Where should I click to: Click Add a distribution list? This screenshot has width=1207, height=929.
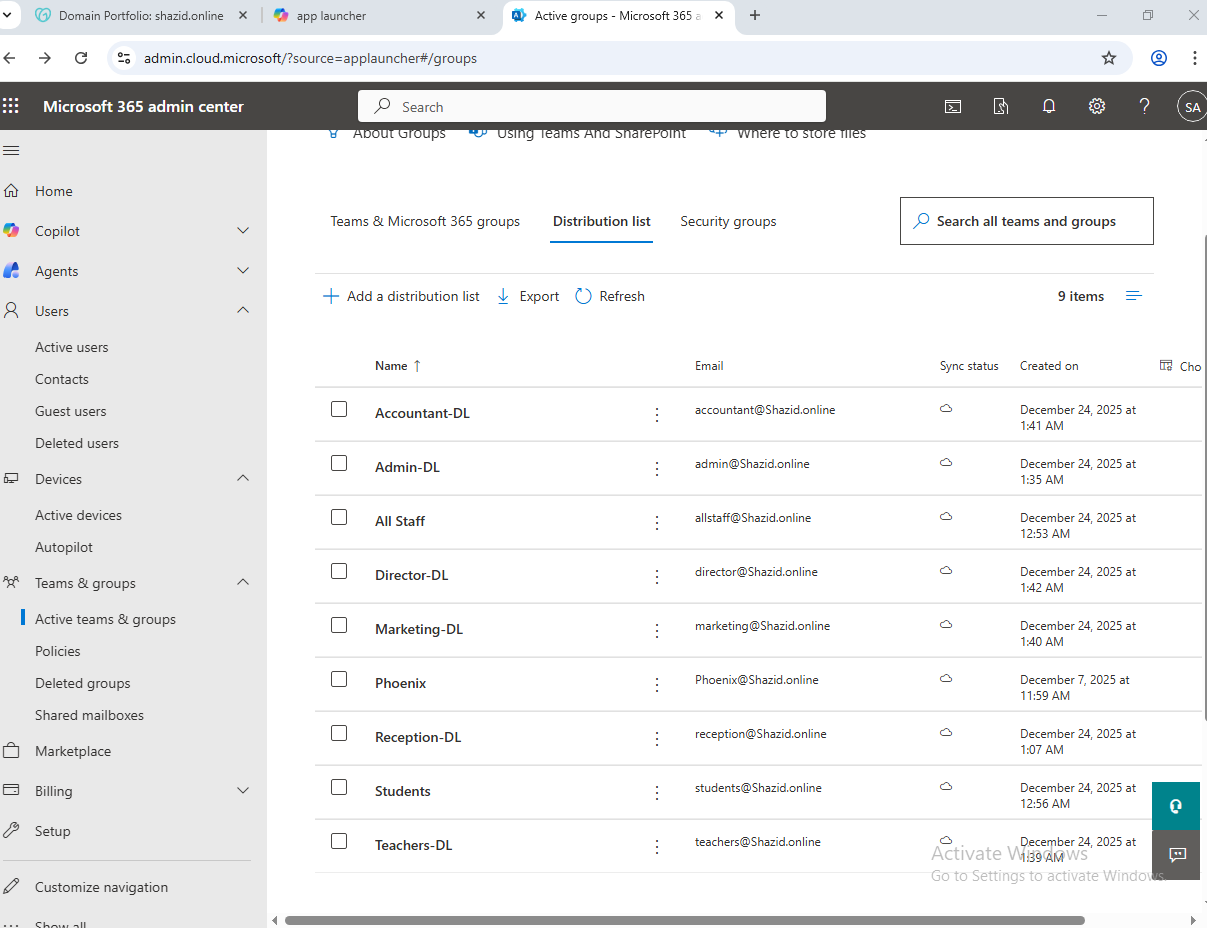pyautogui.click(x=401, y=296)
